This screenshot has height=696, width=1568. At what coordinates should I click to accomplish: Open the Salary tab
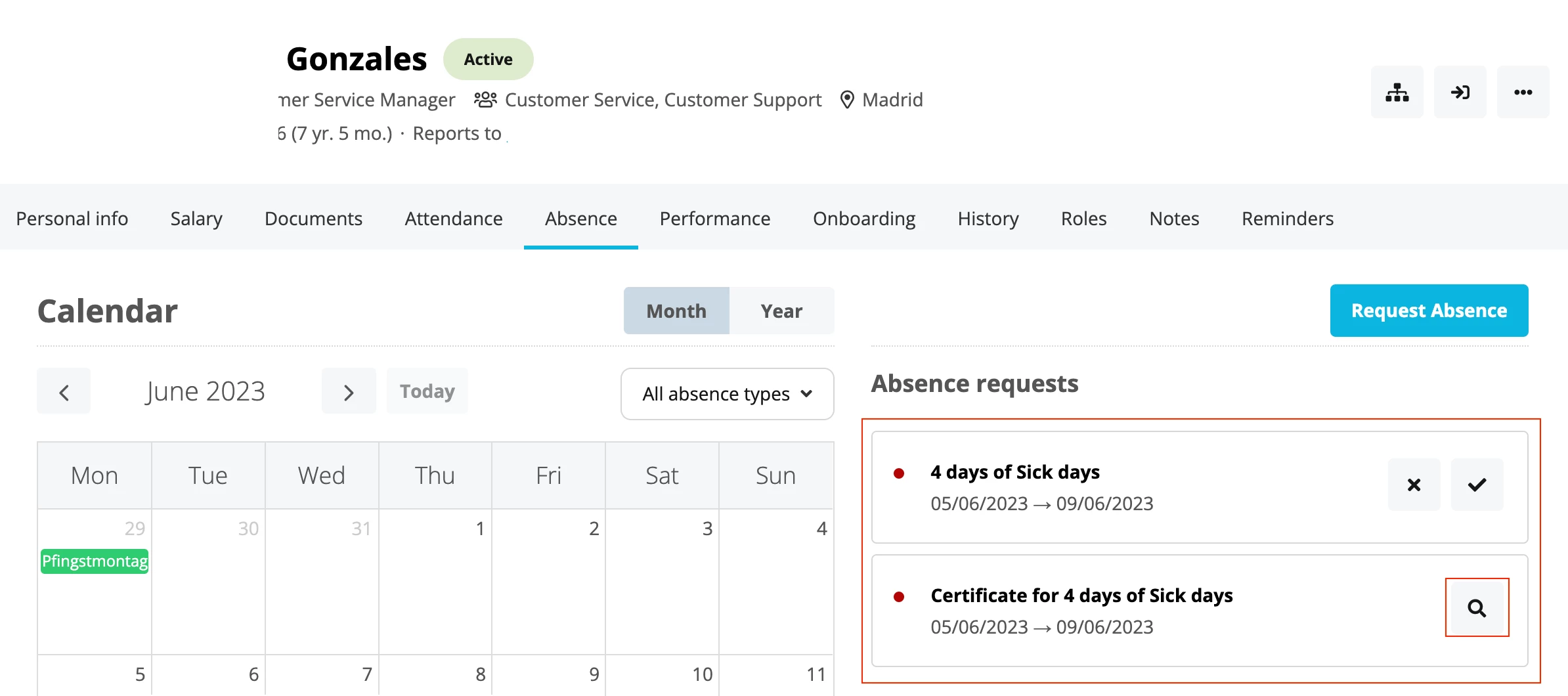click(196, 218)
